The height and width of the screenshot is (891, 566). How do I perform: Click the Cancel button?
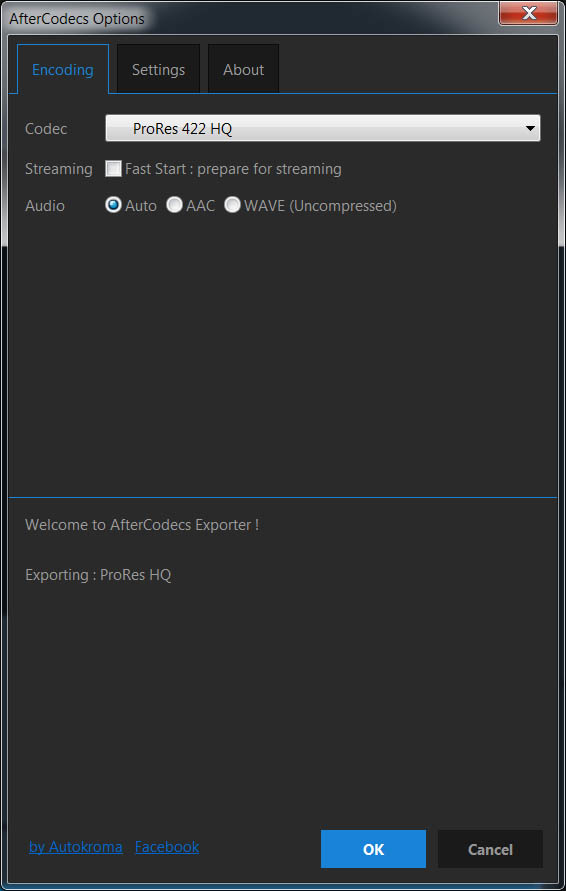tap(490, 849)
